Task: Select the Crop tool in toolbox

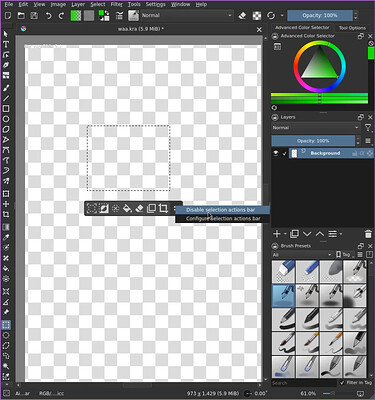Action: coord(6,214)
